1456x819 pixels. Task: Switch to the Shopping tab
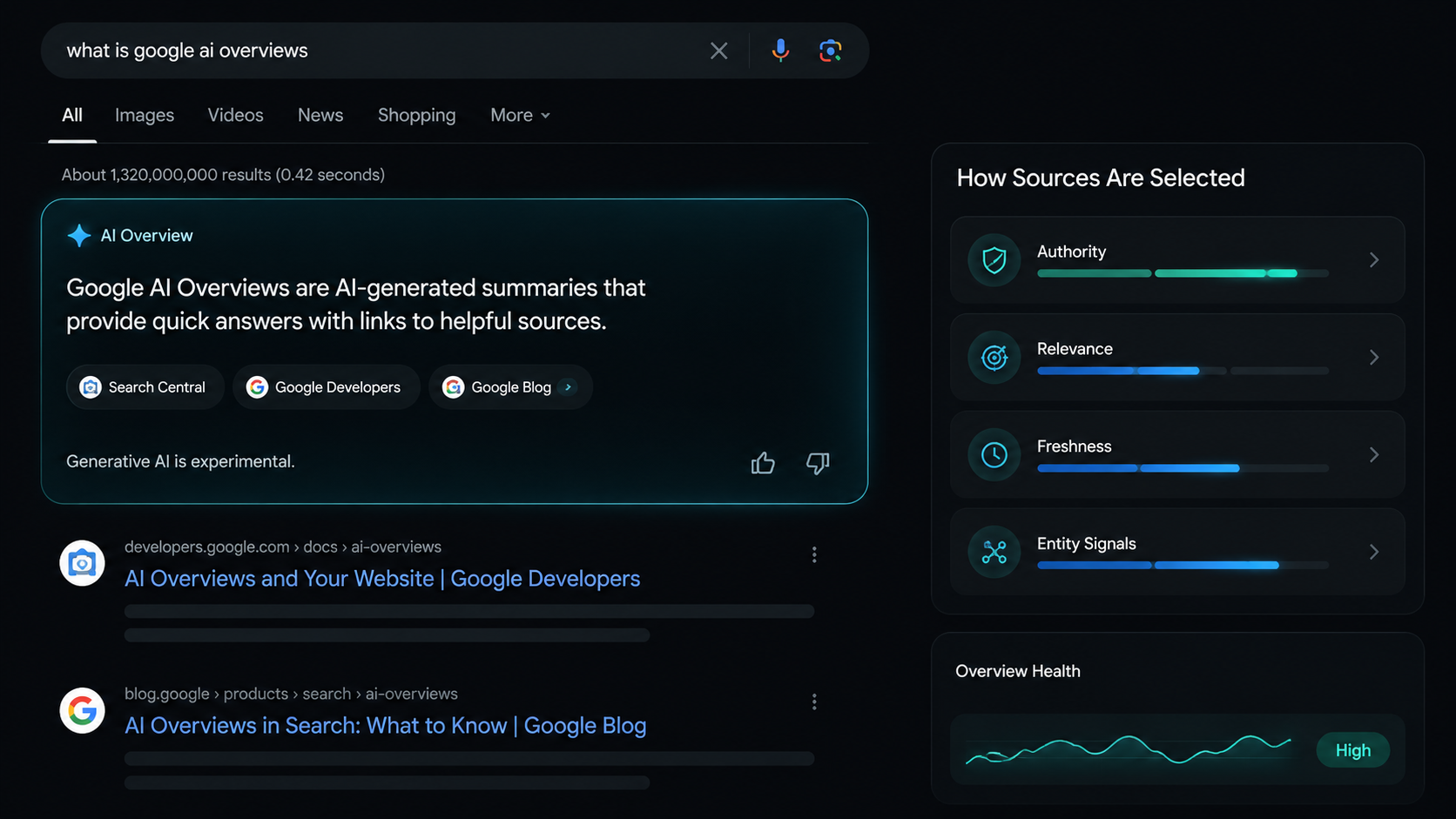pos(416,115)
